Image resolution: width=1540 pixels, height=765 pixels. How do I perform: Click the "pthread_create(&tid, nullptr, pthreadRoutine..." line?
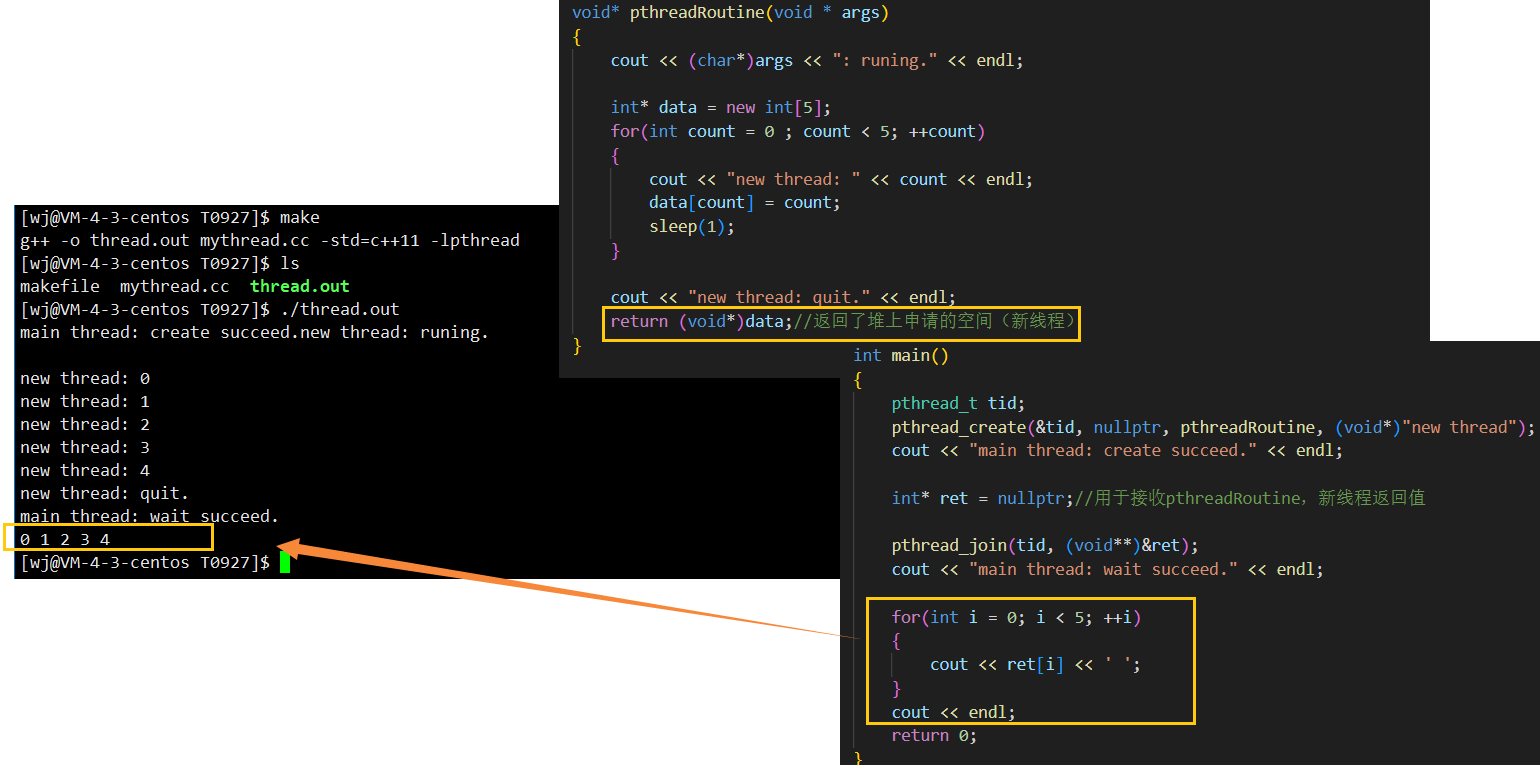coord(1213,428)
